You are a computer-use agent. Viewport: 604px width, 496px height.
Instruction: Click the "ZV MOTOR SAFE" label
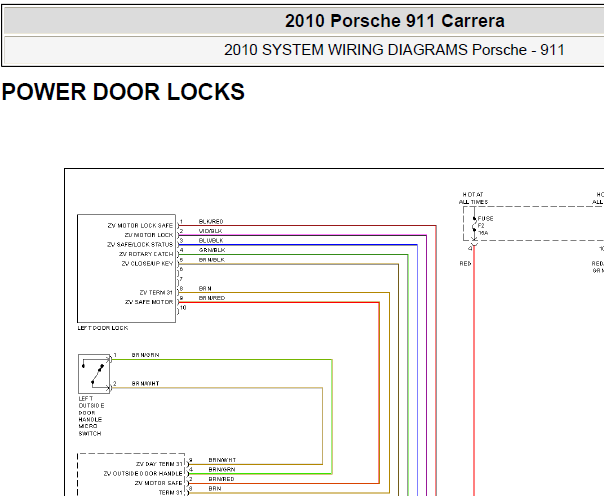158,483
